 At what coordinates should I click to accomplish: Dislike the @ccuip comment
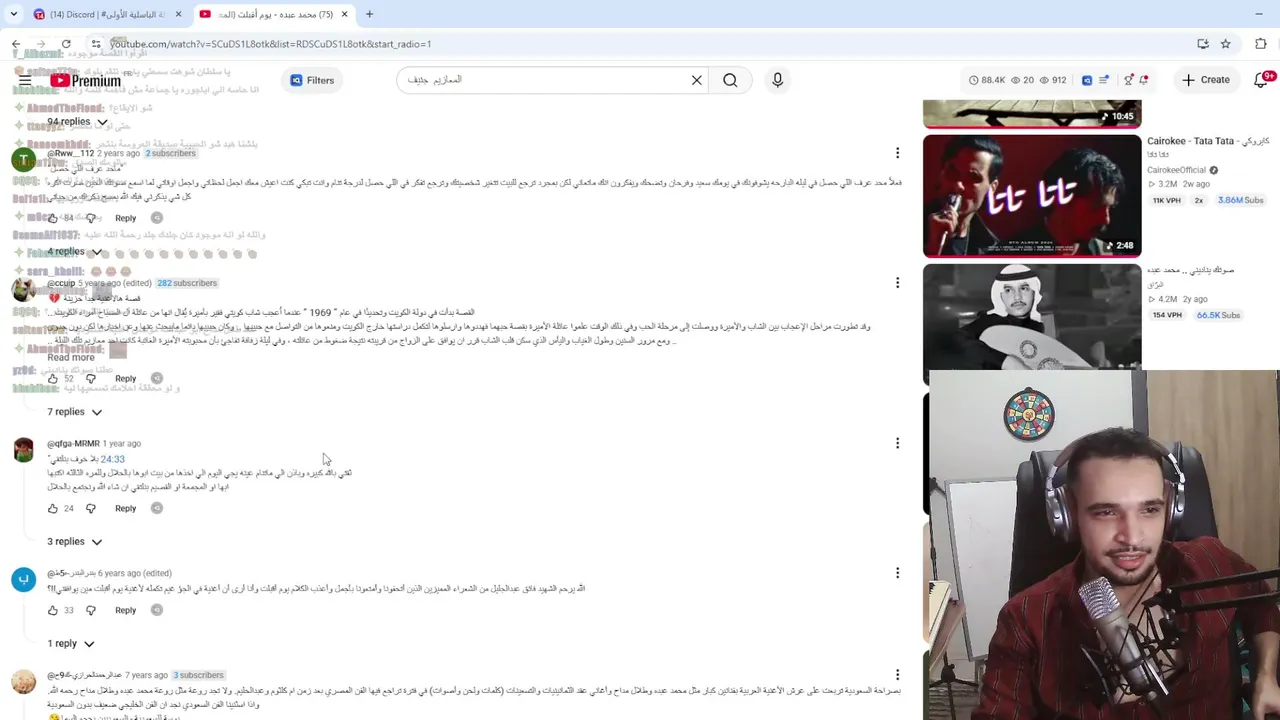[91, 379]
